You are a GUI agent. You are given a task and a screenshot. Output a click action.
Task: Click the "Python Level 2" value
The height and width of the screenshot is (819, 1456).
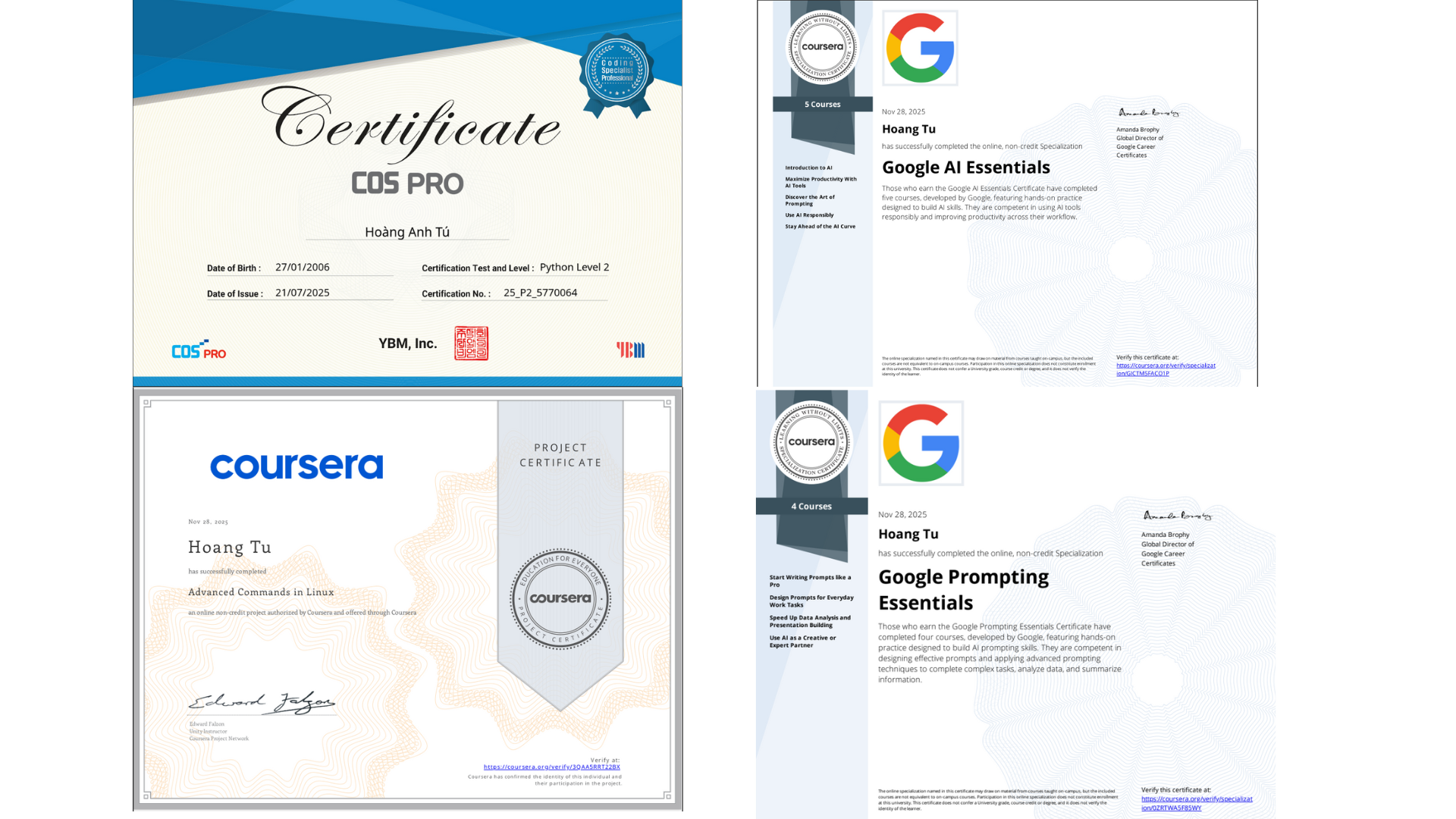coord(575,267)
